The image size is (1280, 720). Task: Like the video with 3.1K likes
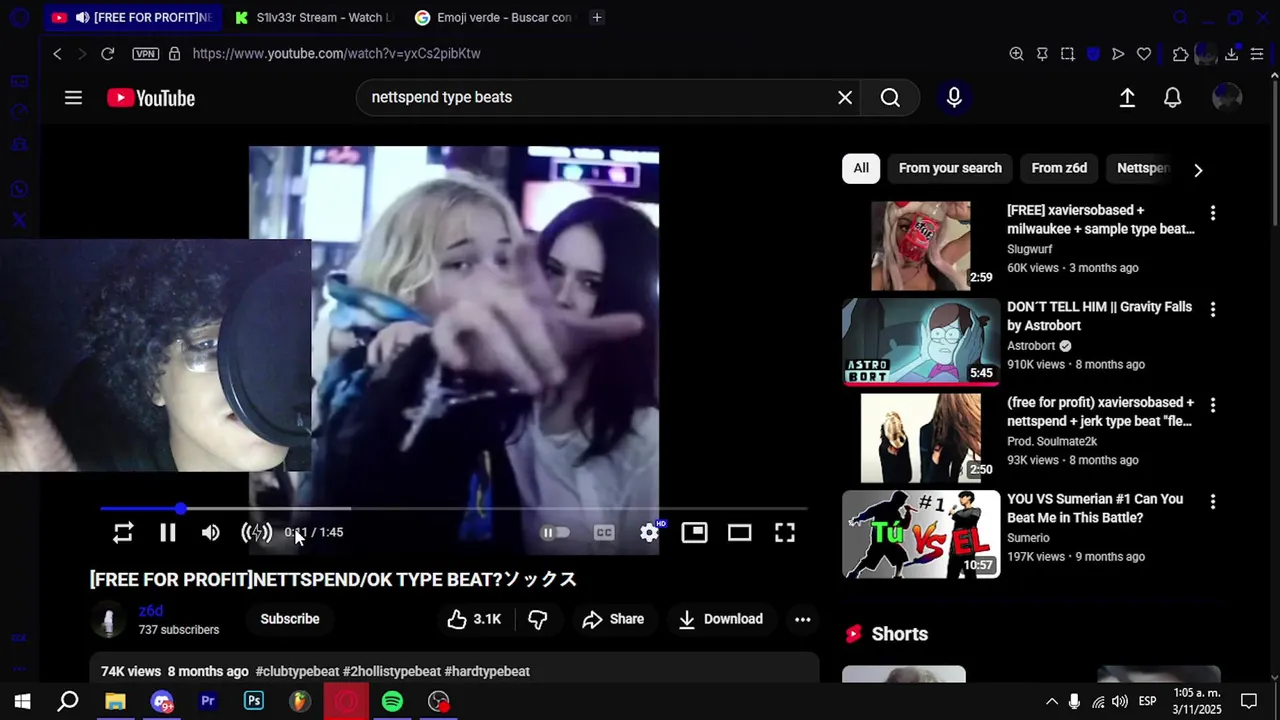point(474,619)
